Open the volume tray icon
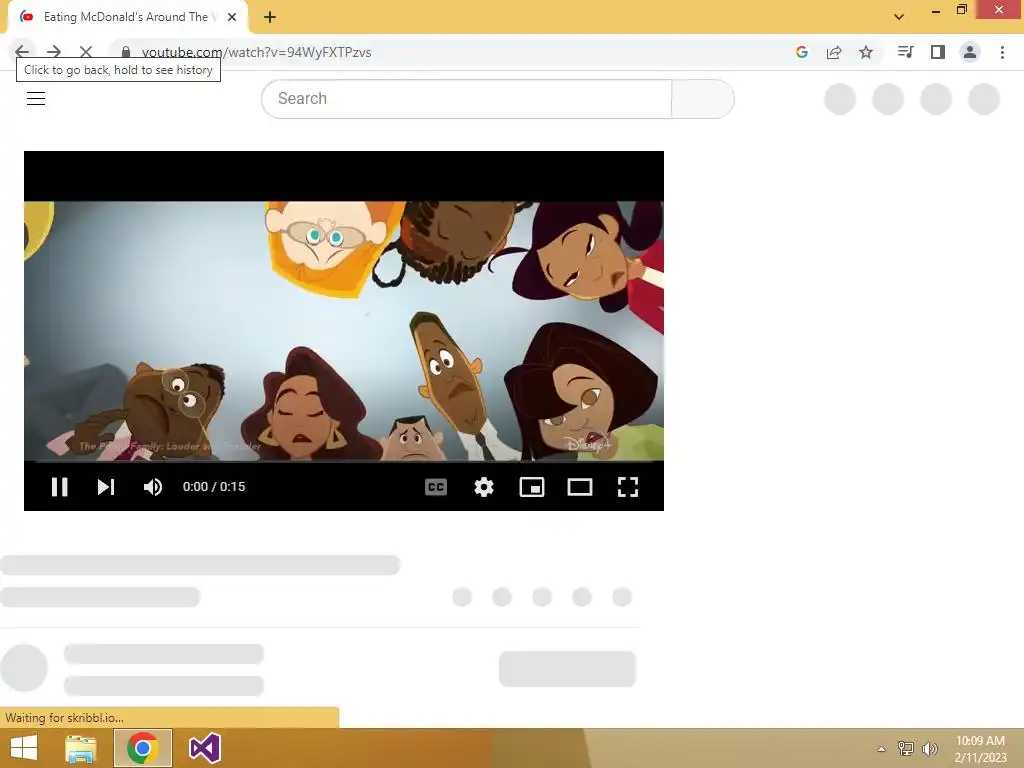 tap(930, 748)
